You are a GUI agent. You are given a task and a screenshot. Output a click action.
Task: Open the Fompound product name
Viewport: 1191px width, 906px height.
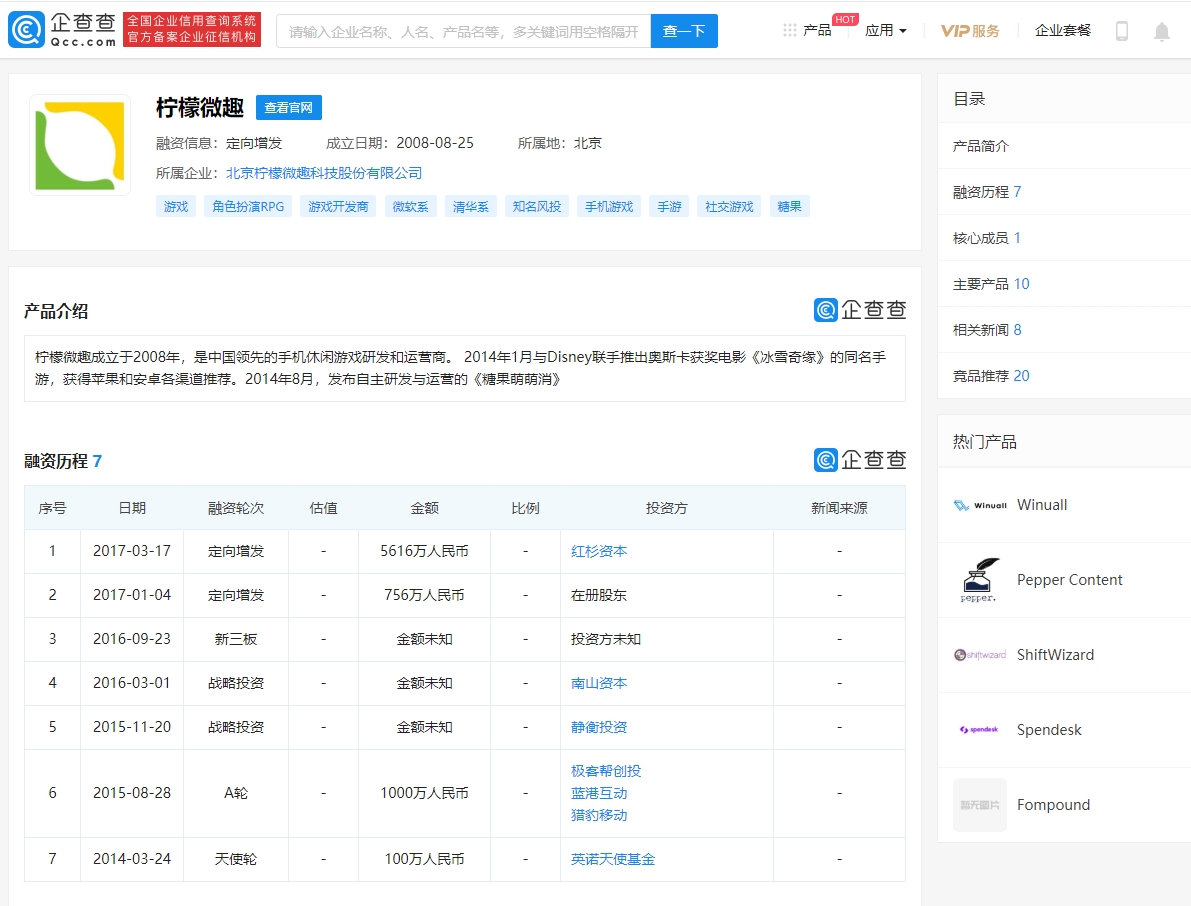(x=1054, y=805)
